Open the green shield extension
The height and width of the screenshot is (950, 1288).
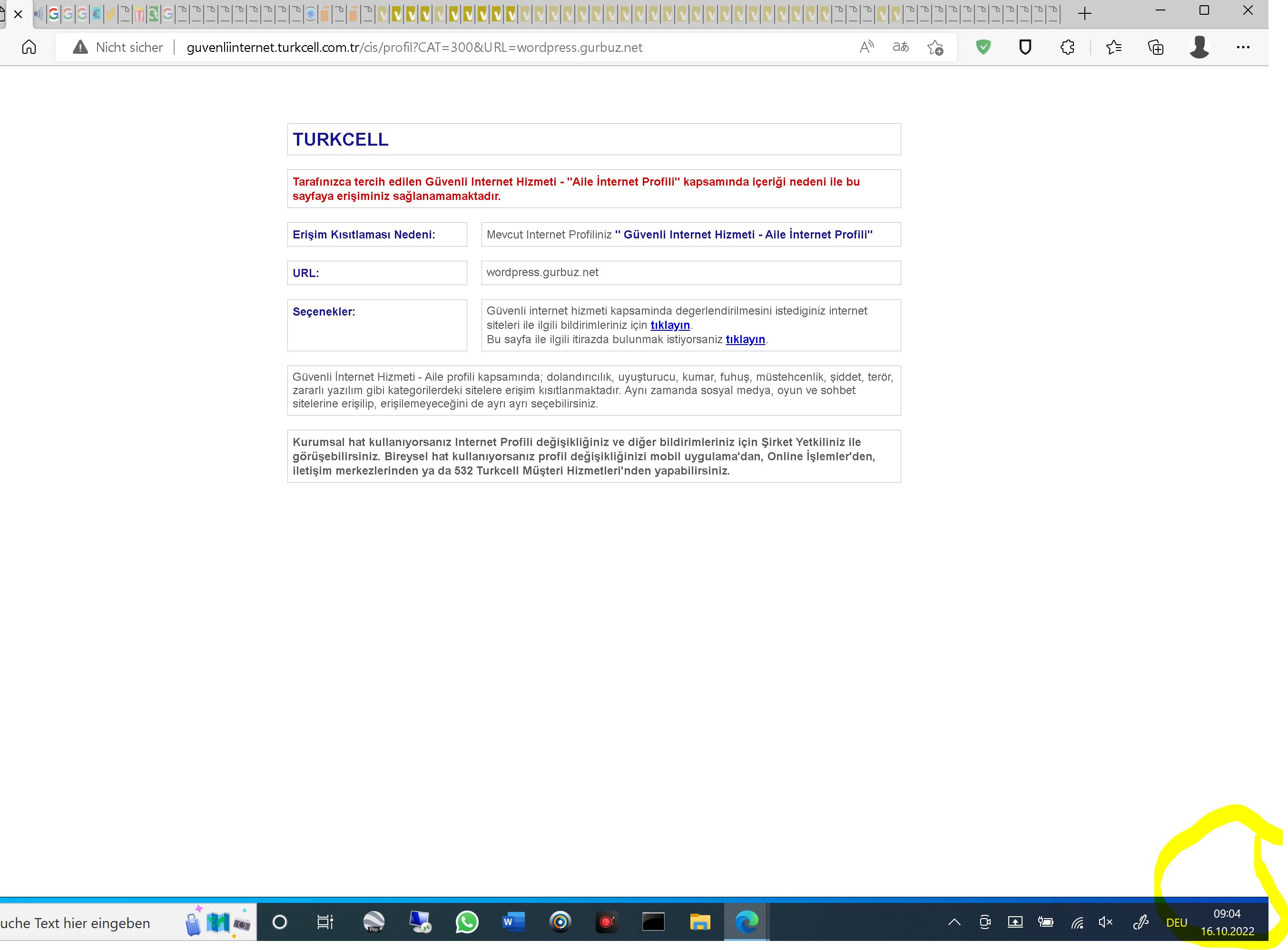pyautogui.click(x=983, y=47)
